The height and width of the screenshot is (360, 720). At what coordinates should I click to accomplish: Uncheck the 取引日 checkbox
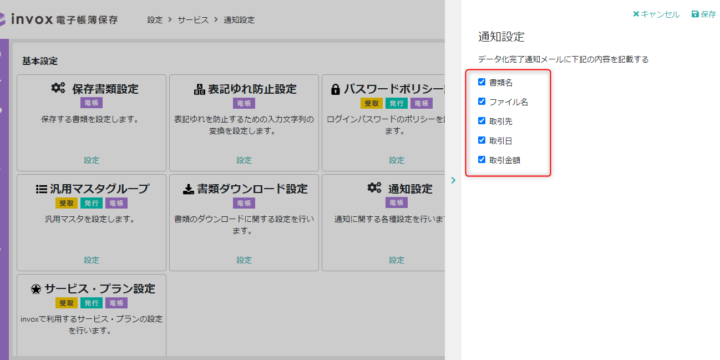pos(482,140)
